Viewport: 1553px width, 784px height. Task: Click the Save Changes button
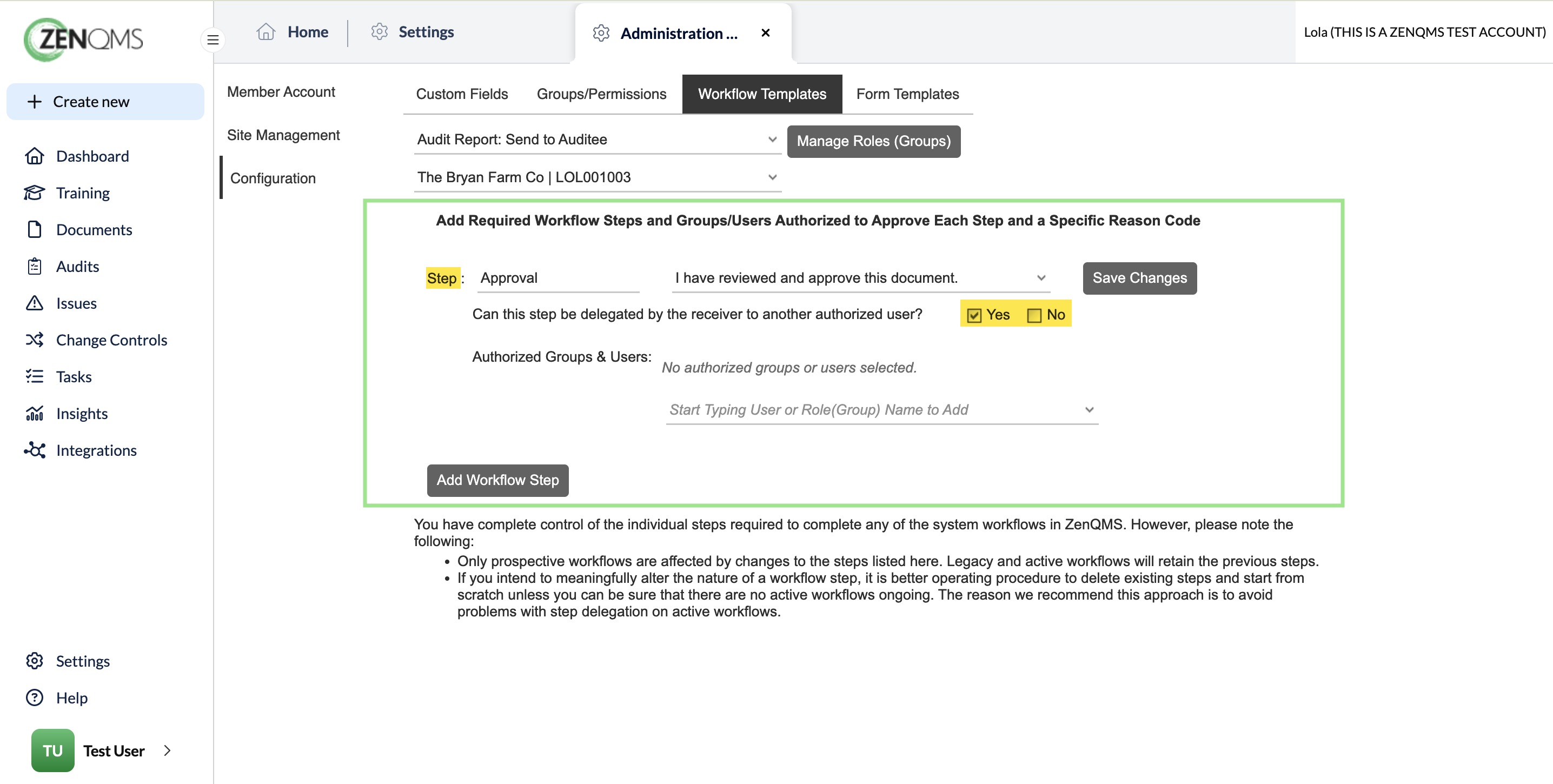click(x=1139, y=278)
